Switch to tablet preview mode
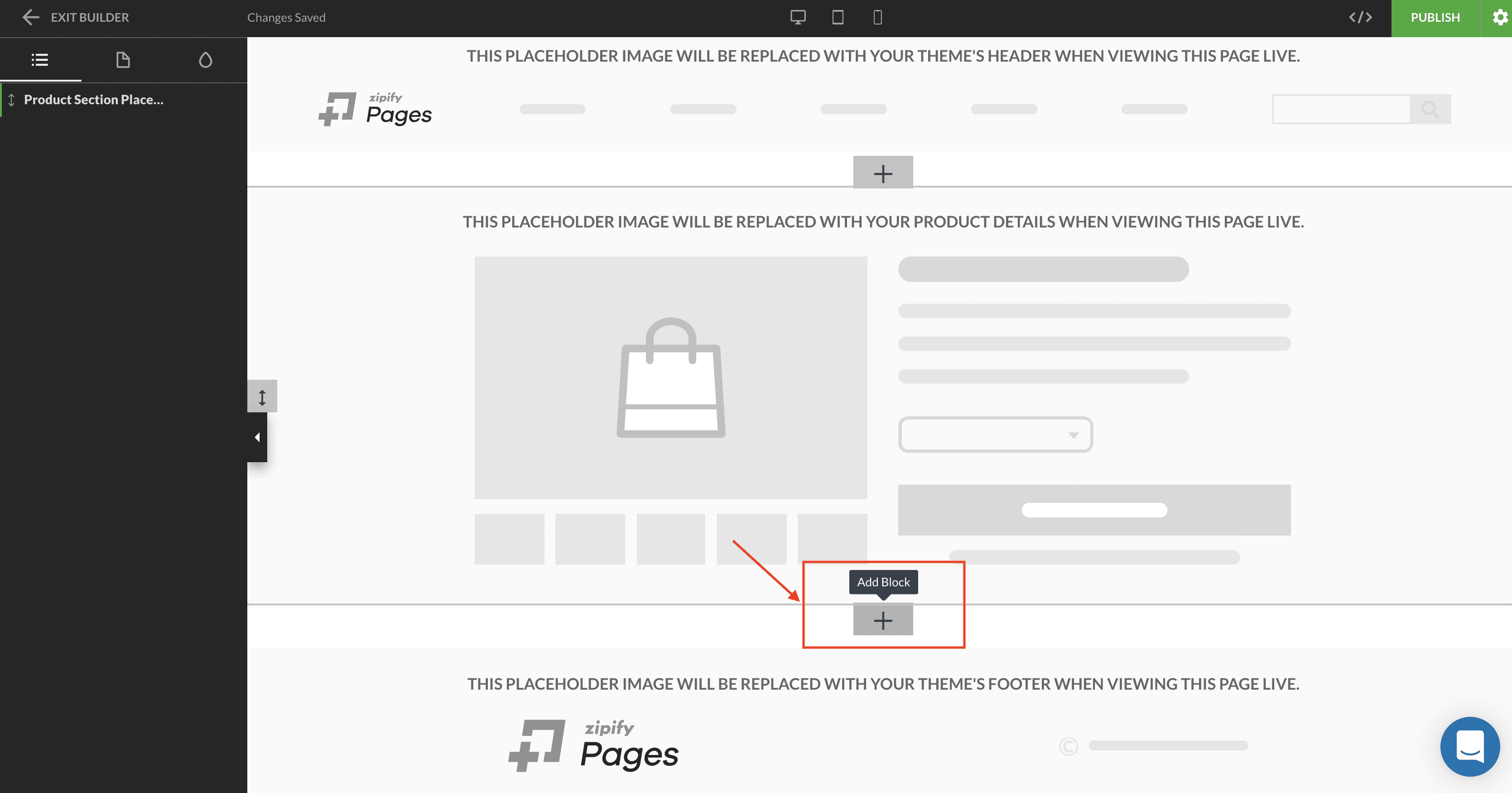This screenshot has height=793, width=1512. (838, 18)
